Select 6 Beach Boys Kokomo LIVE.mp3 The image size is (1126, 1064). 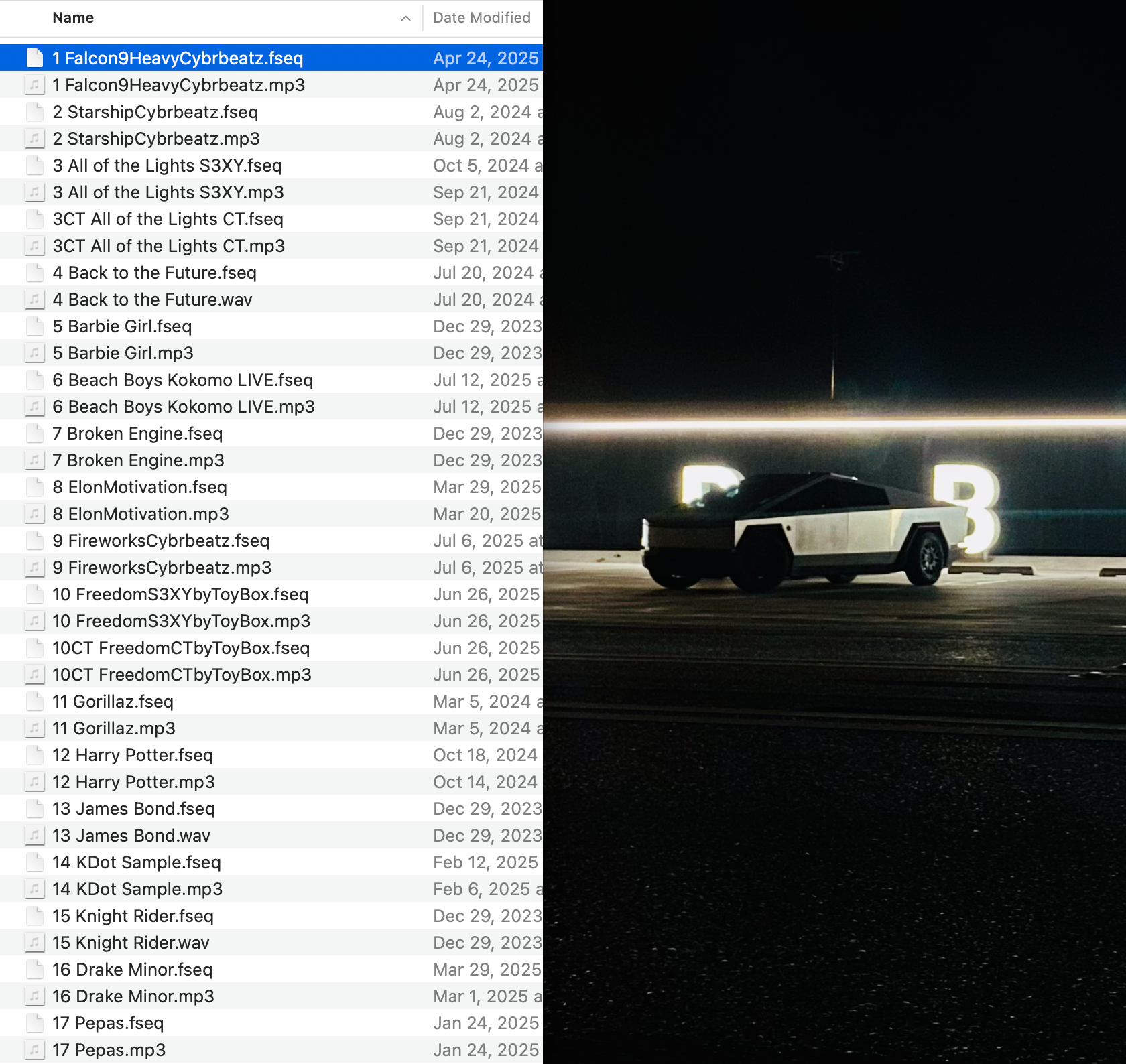pos(271,407)
